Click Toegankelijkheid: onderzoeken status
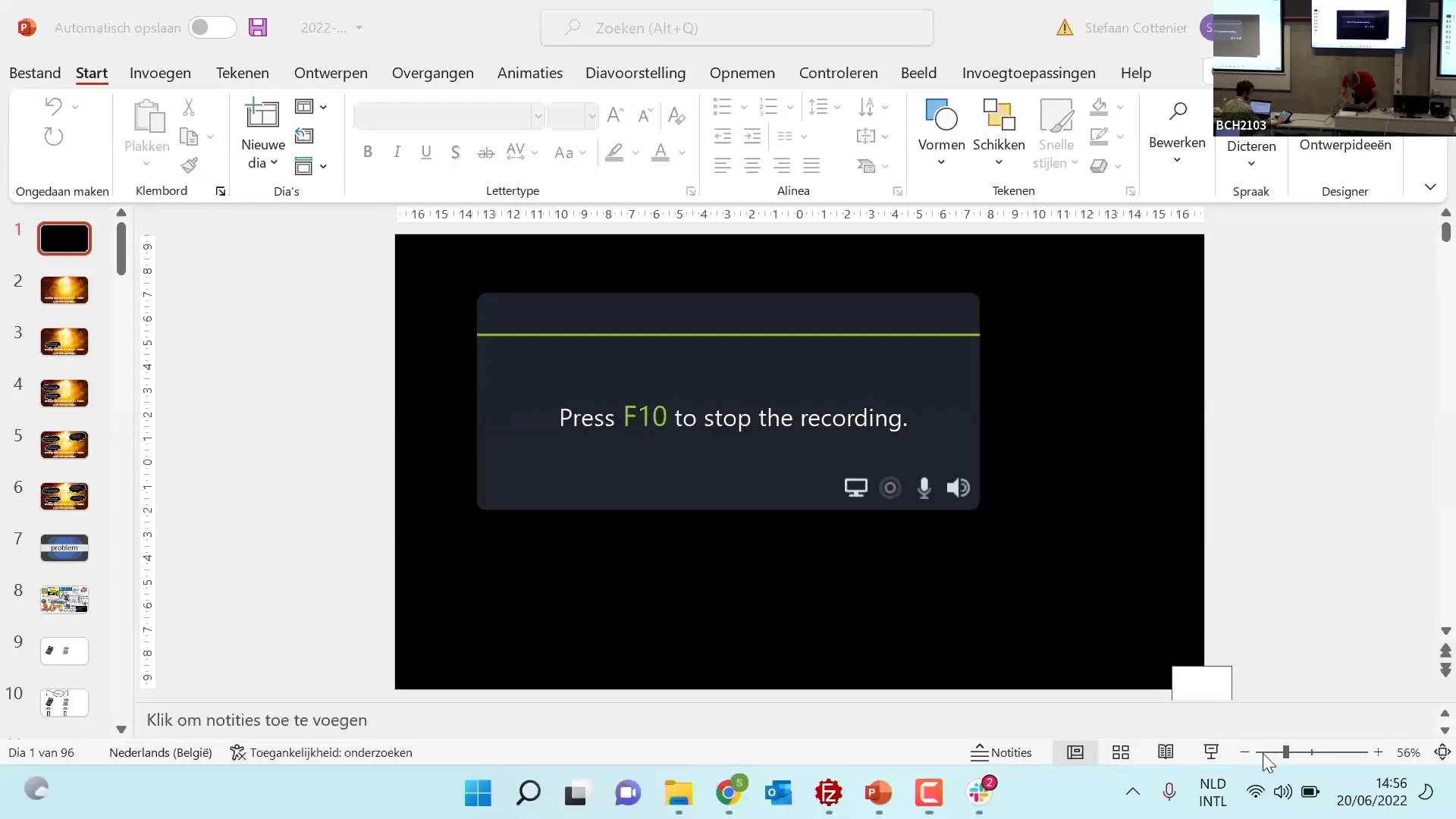 pyautogui.click(x=322, y=752)
